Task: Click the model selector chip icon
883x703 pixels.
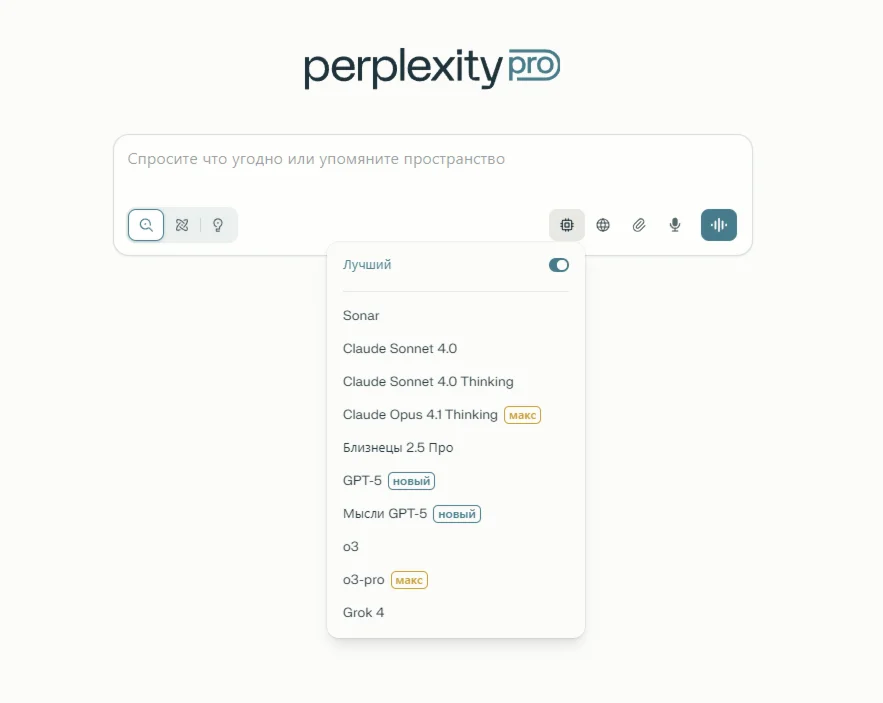Action: [x=567, y=225]
